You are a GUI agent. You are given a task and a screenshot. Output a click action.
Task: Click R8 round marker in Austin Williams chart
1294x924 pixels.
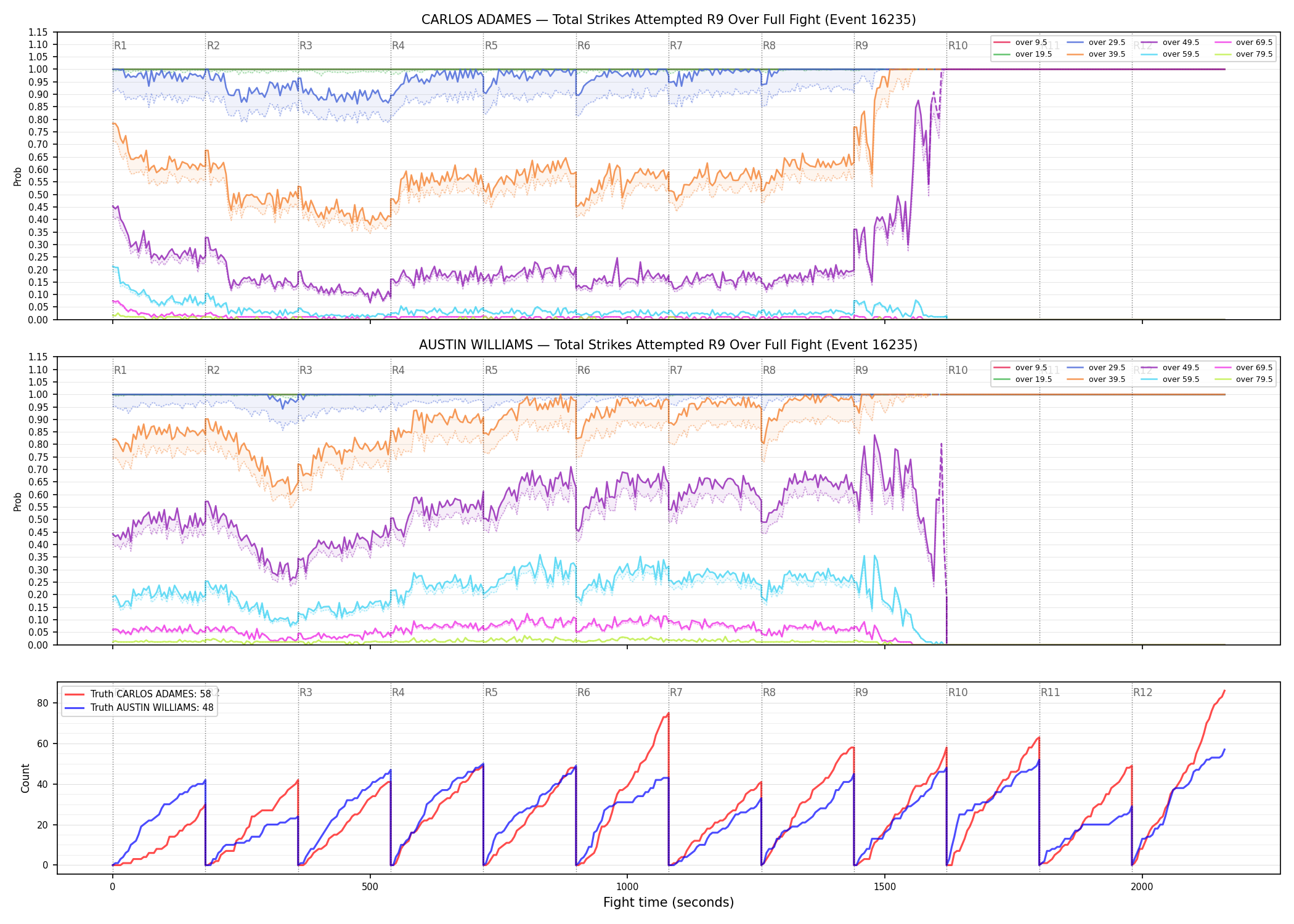pos(769,370)
